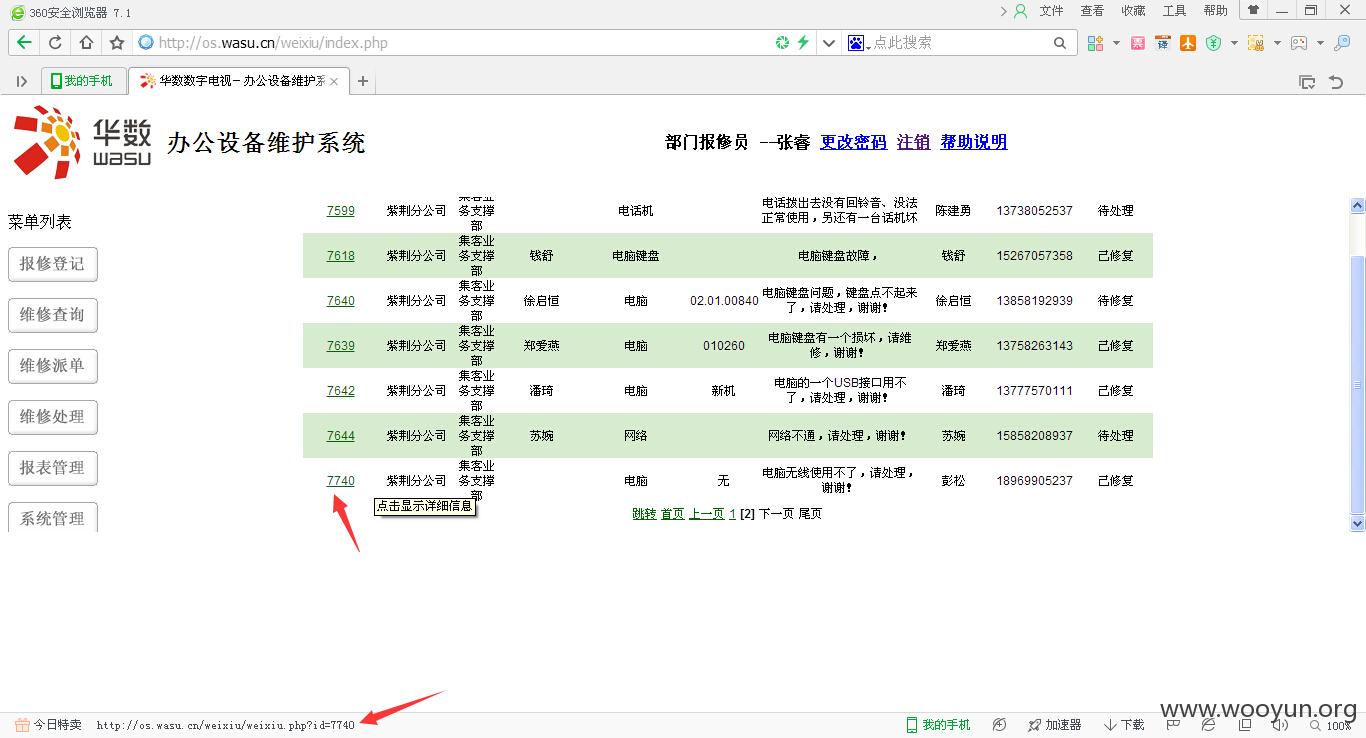
Task: Open the green shield payment icon
Action: click(1213, 43)
